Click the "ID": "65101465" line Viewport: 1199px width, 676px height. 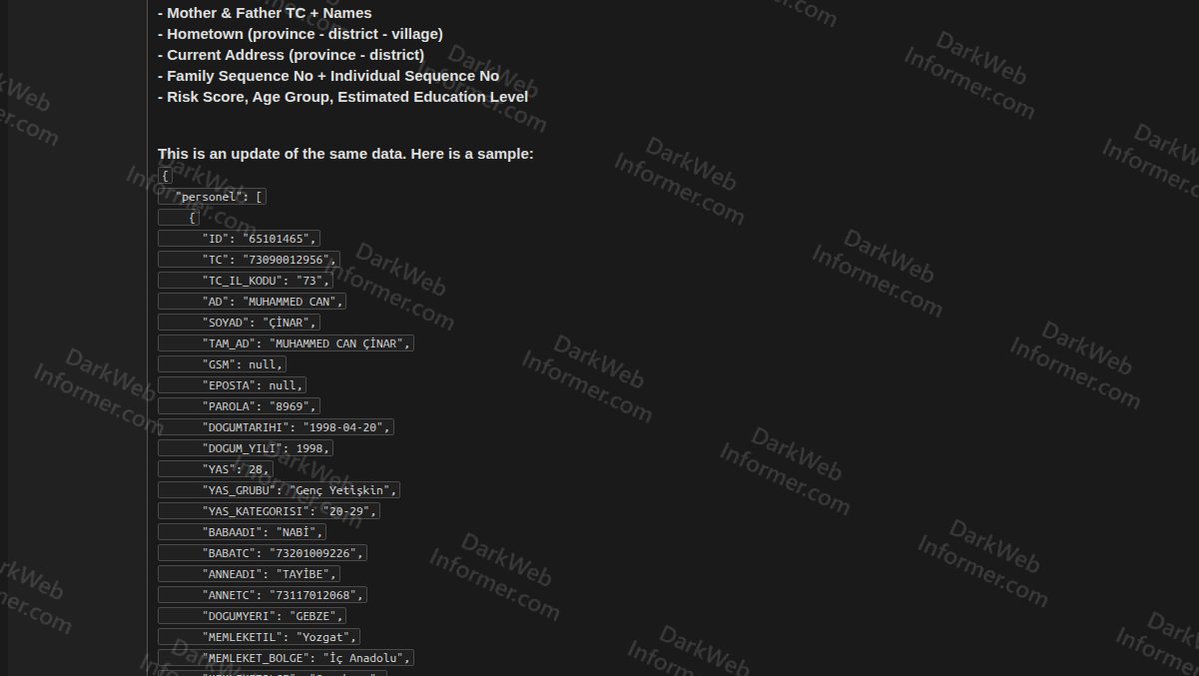[239, 239]
